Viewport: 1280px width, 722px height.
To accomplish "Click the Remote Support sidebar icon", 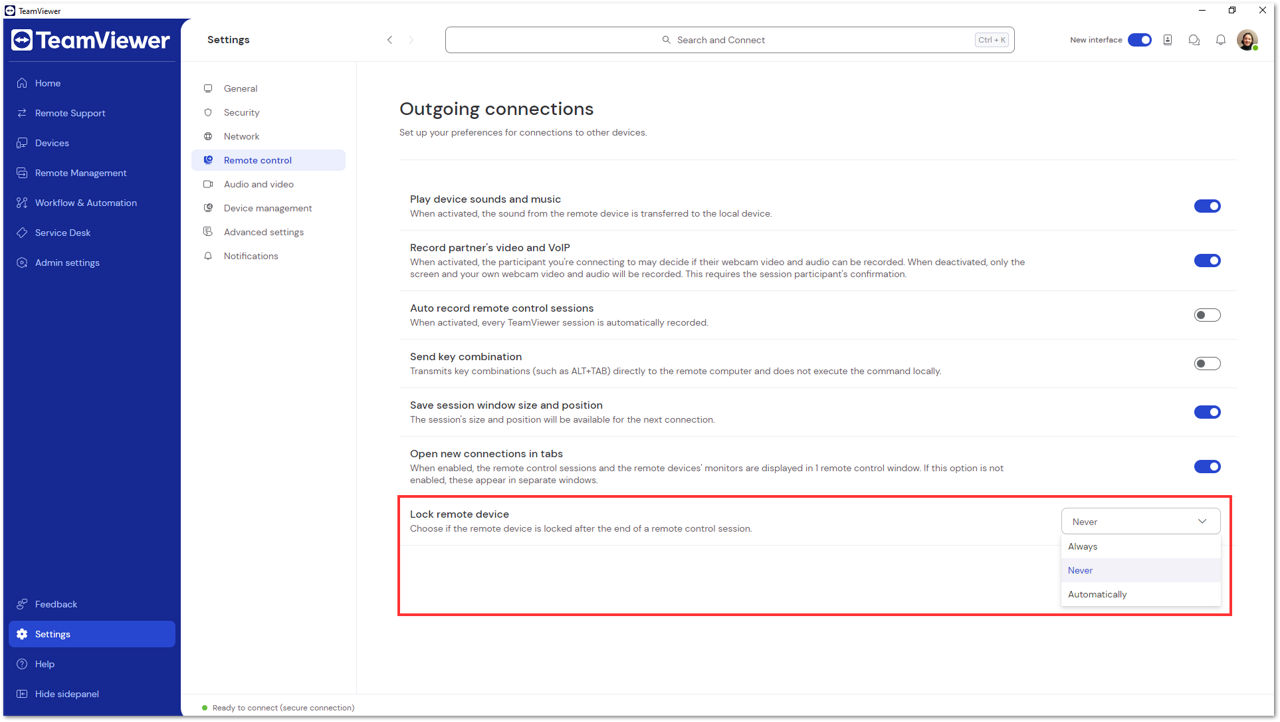I will 22,113.
